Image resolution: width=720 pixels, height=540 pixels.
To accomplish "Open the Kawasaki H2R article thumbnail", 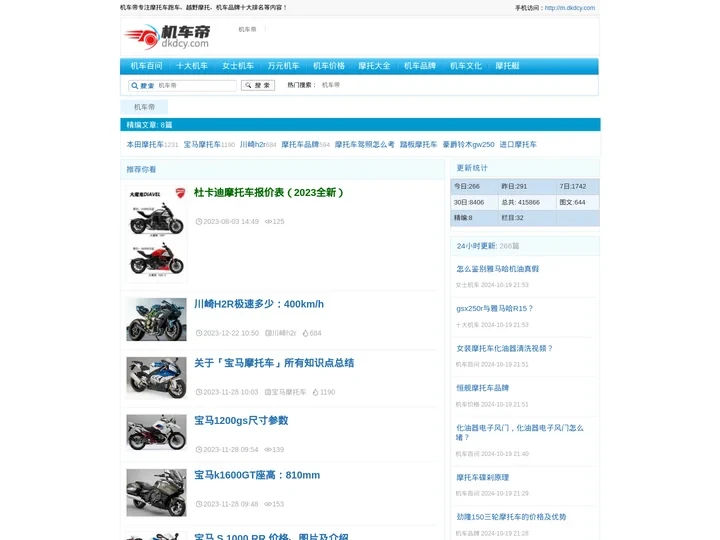I will (x=157, y=320).
